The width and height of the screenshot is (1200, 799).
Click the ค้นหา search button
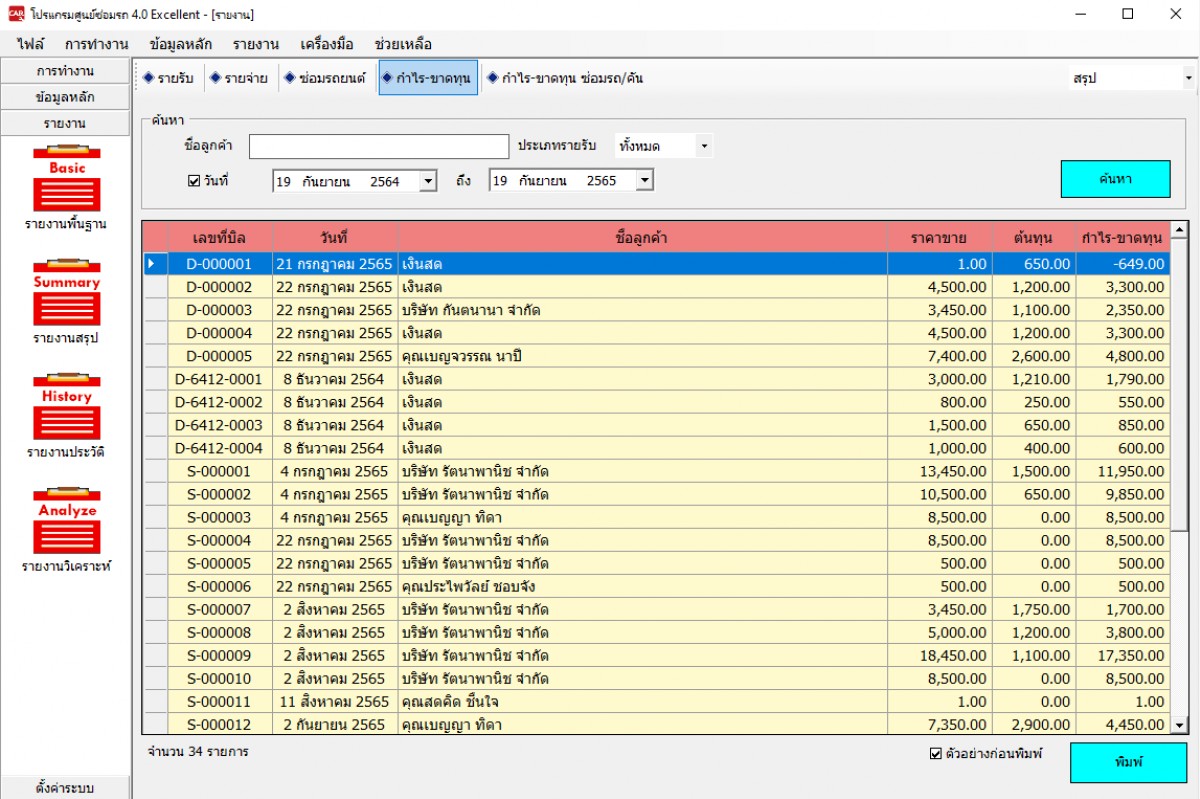pyautogui.click(x=1115, y=179)
